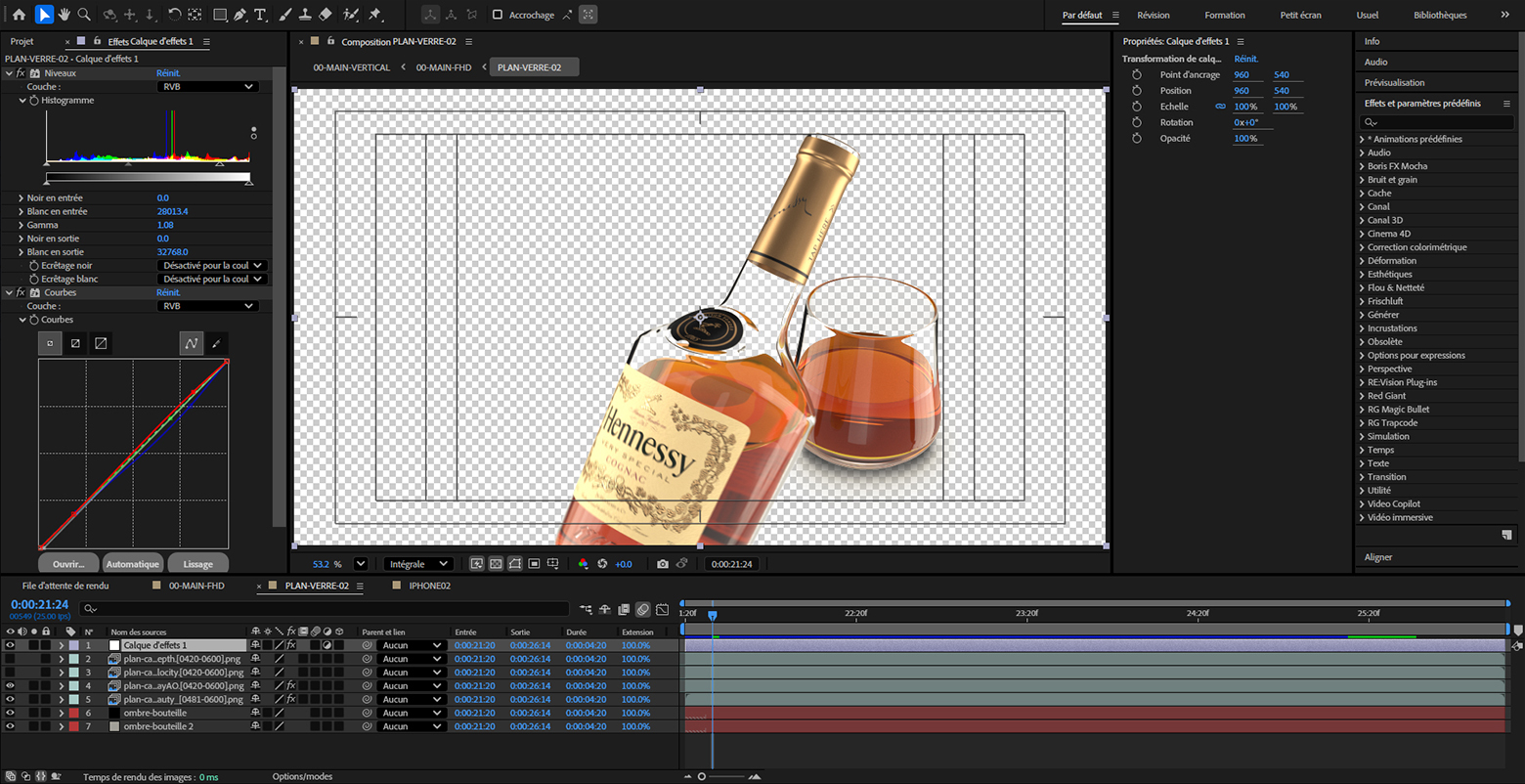Open the IPHONE02 timeline tab

click(428, 586)
